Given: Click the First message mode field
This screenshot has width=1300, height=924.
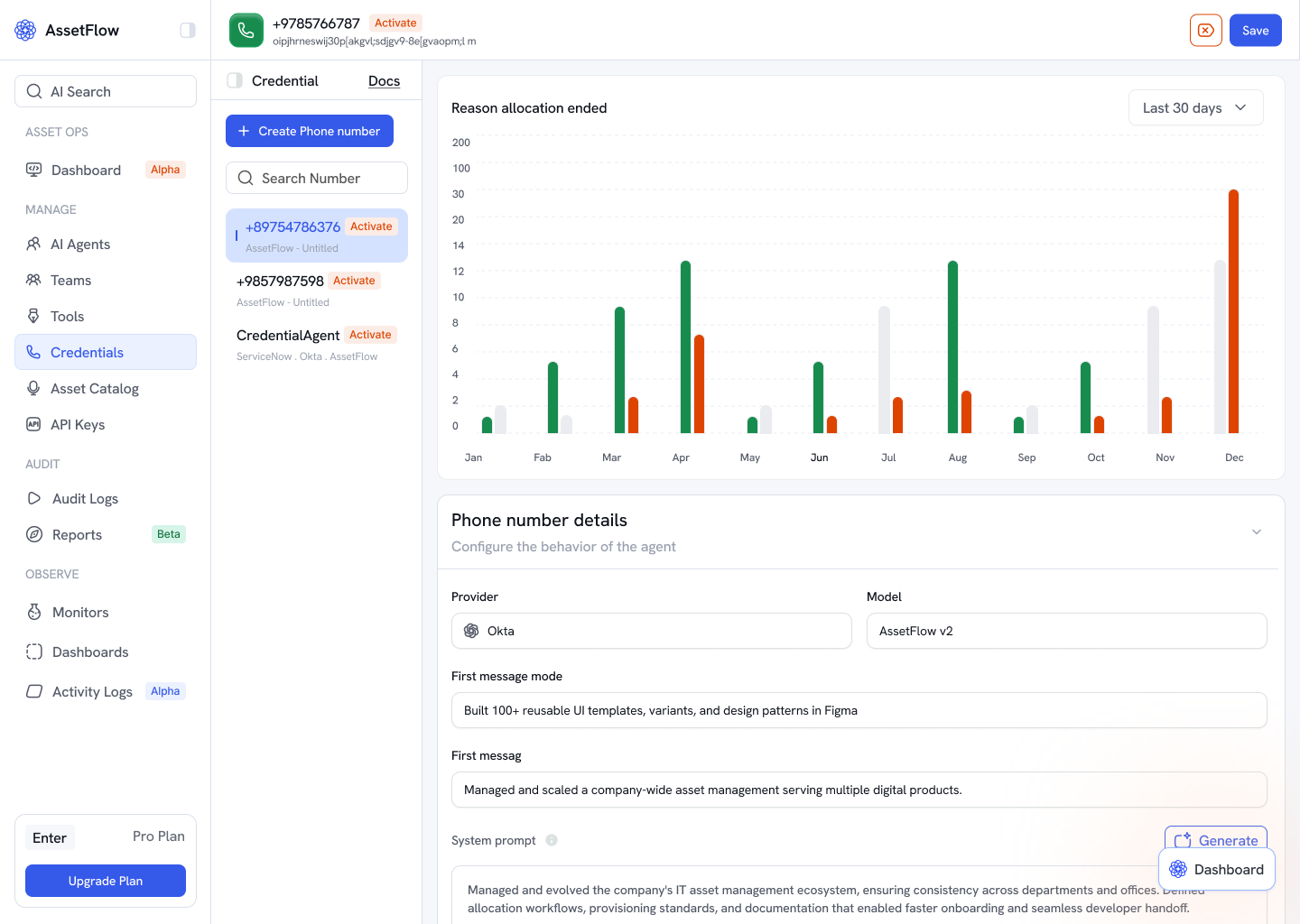Looking at the screenshot, I should pos(859,710).
